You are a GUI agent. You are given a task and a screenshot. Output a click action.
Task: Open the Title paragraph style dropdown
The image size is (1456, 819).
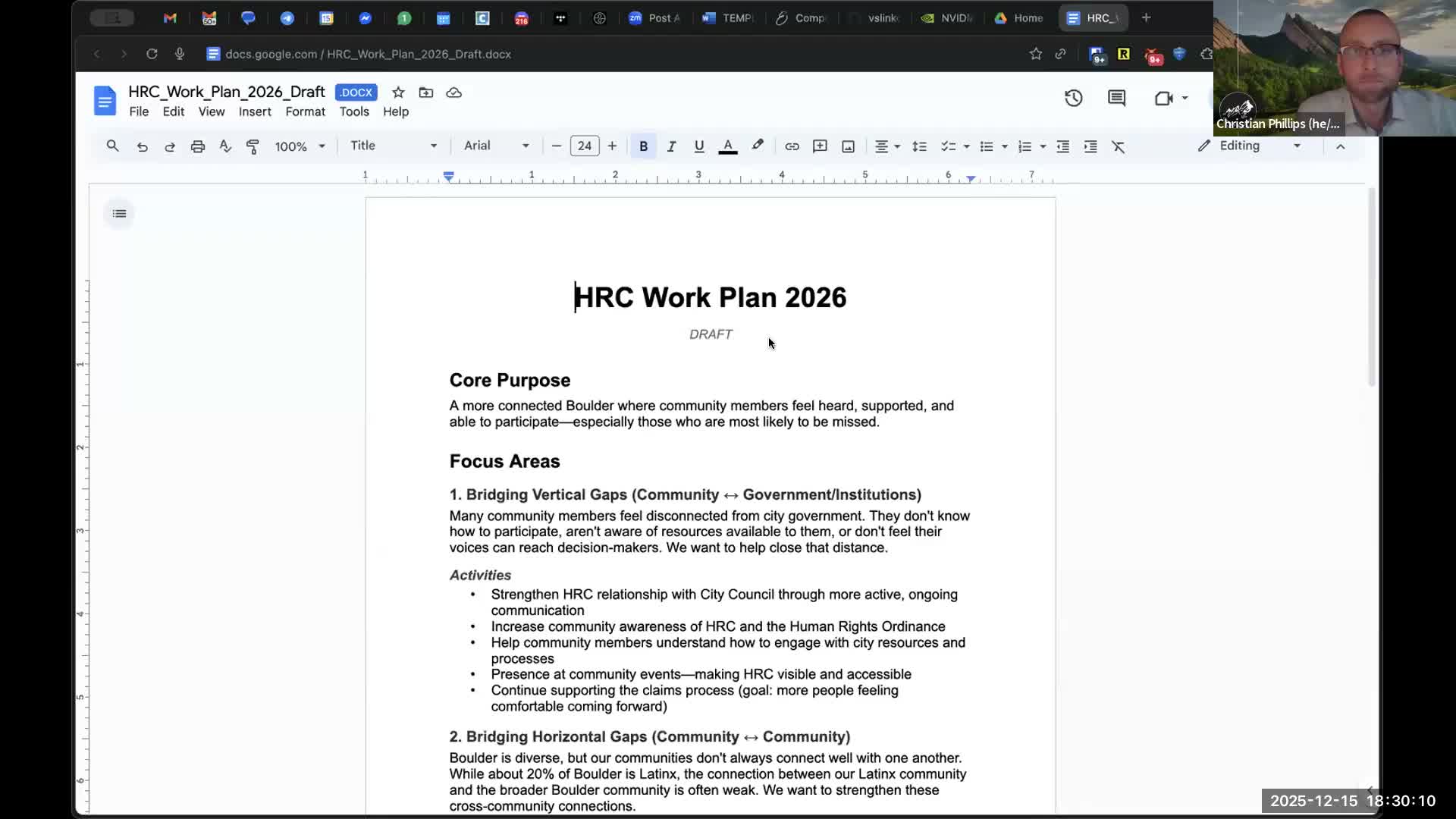click(393, 146)
